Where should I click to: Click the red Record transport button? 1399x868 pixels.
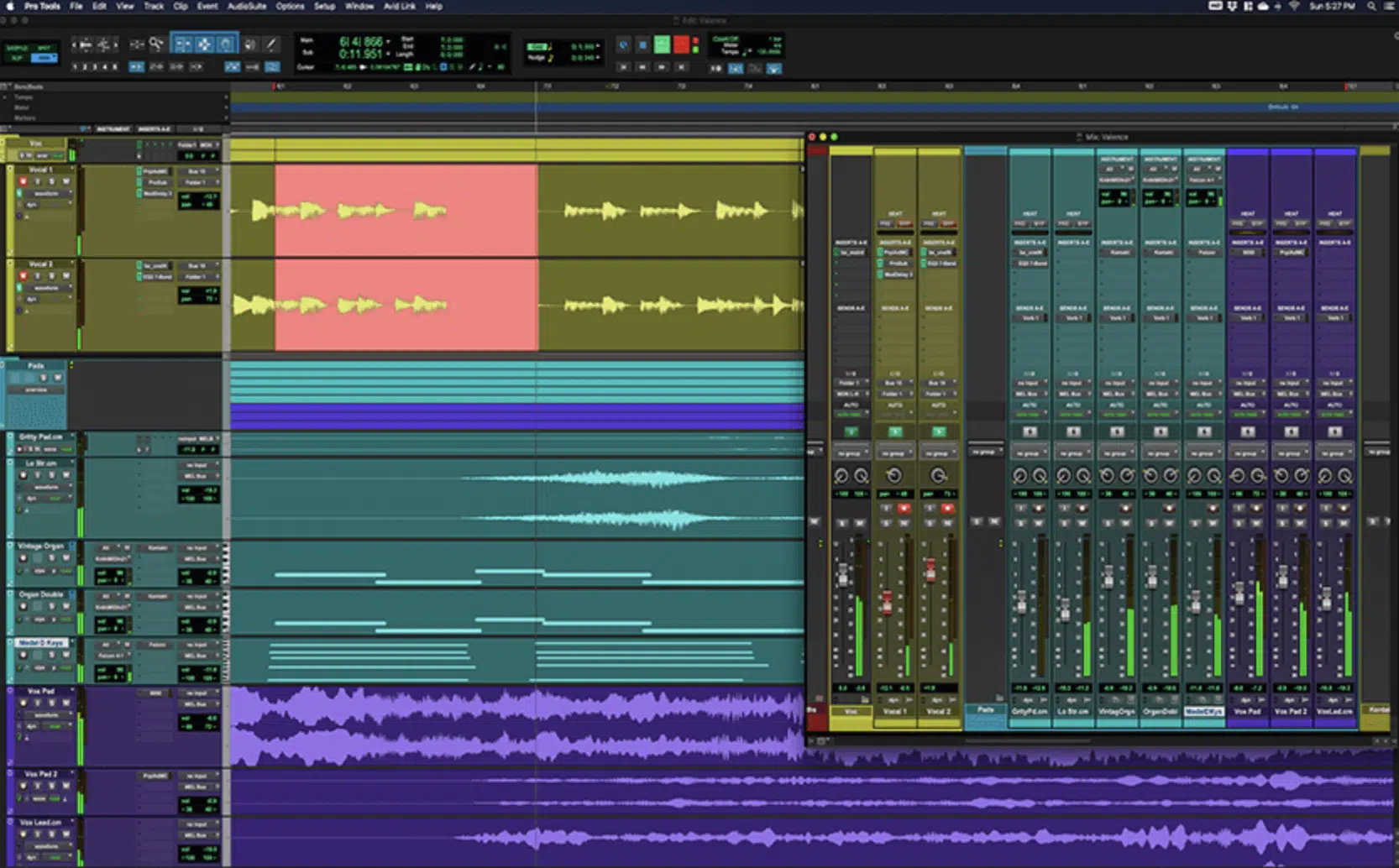click(x=681, y=44)
